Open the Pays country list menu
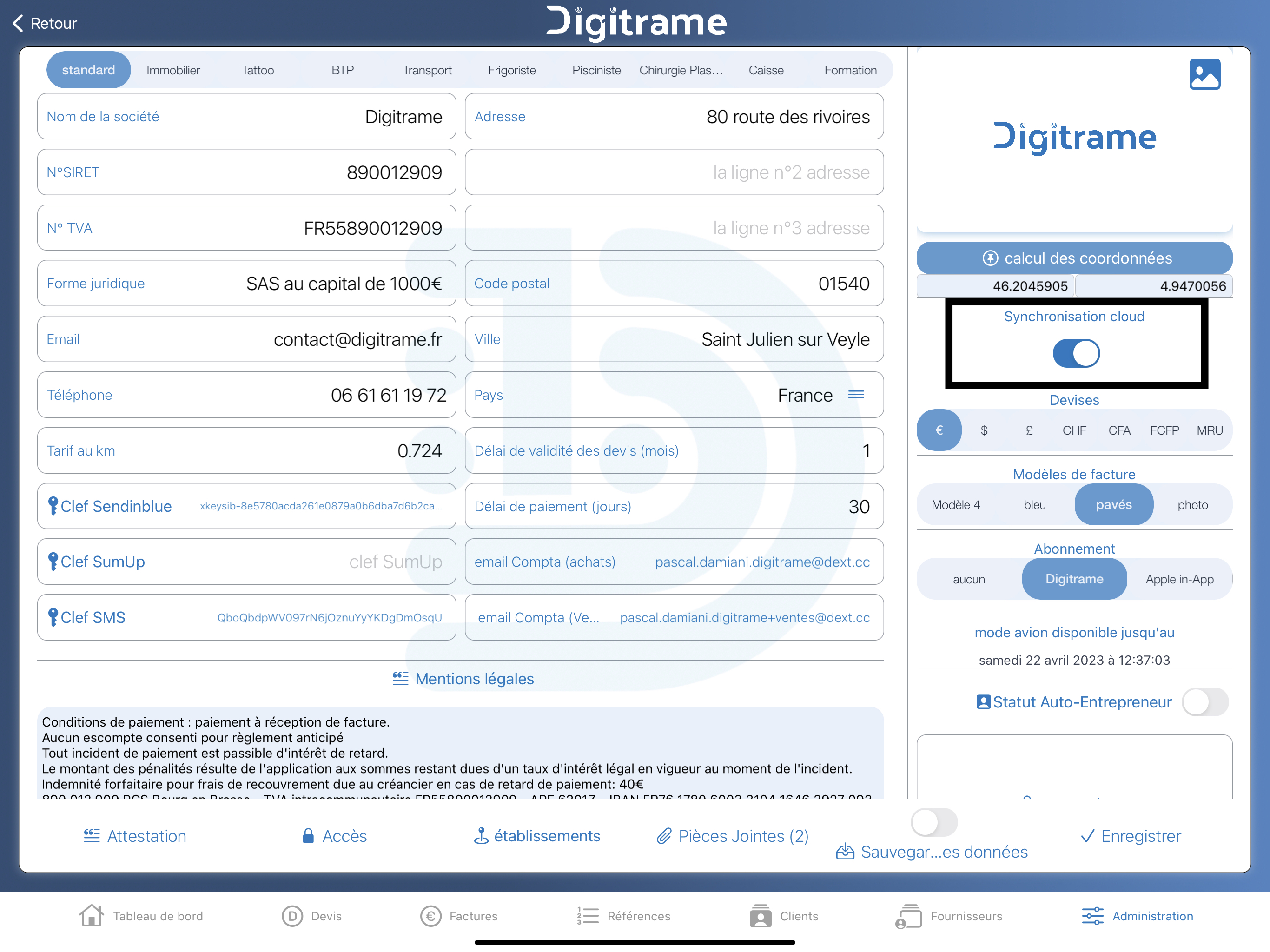 coord(856,395)
